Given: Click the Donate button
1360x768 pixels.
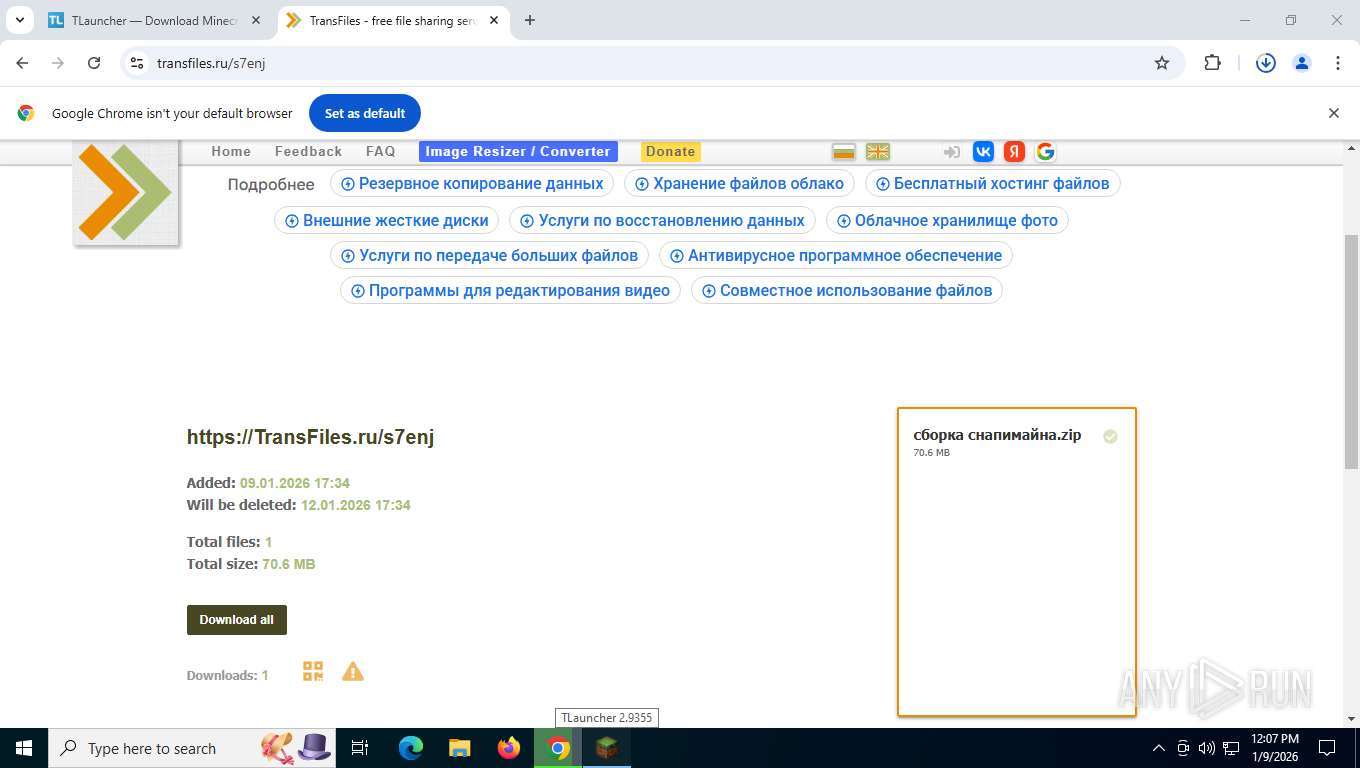Looking at the screenshot, I should point(670,152).
